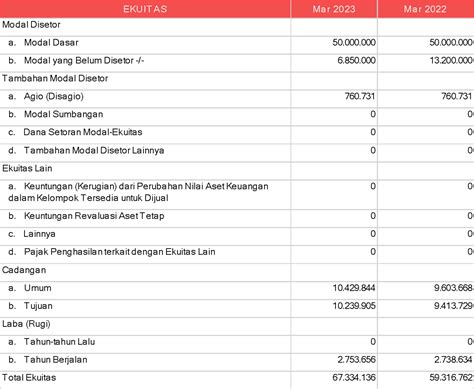474x389 pixels.
Task: Click the EKUITAS column header
Action: [145, 9]
